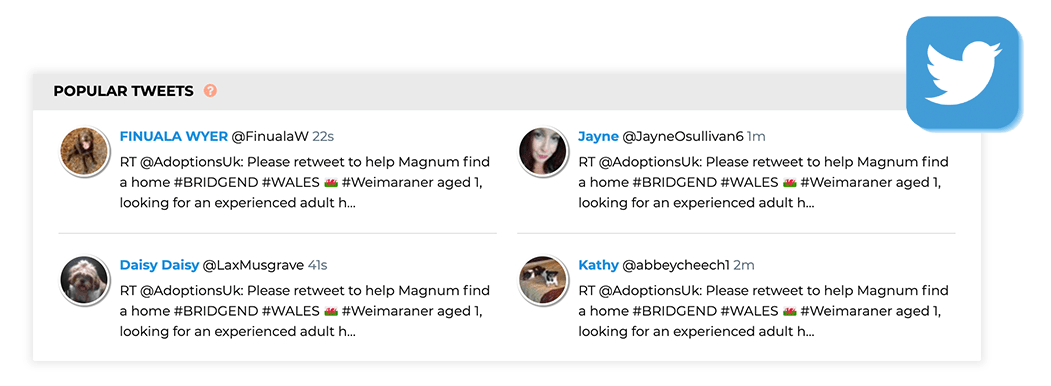This screenshot has width=1051, height=386.
Task: Open the Kathy profile name link
Action: pyautogui.click(x=598, y=265)
